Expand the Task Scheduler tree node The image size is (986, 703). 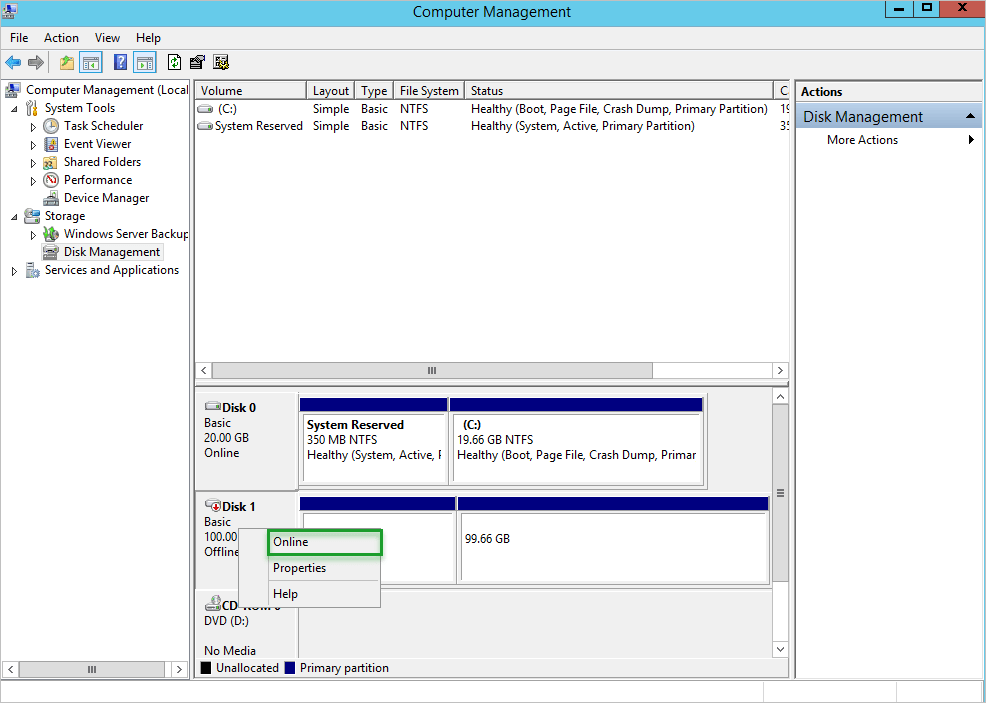[33, 127]
